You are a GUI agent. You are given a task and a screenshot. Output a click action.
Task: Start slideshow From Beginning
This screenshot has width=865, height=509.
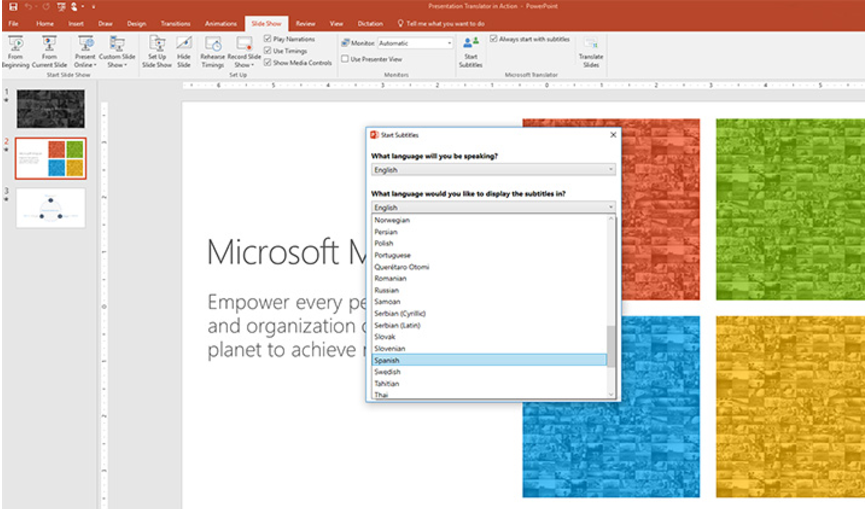15,52
